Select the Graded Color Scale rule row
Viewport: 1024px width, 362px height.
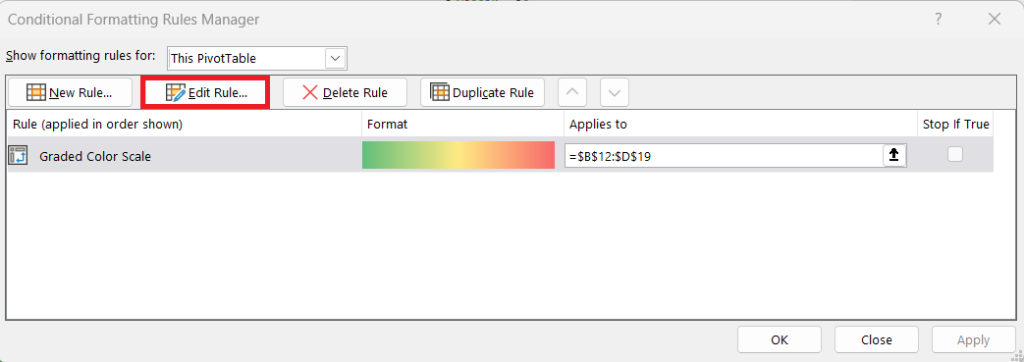click(x=500, y=156)
